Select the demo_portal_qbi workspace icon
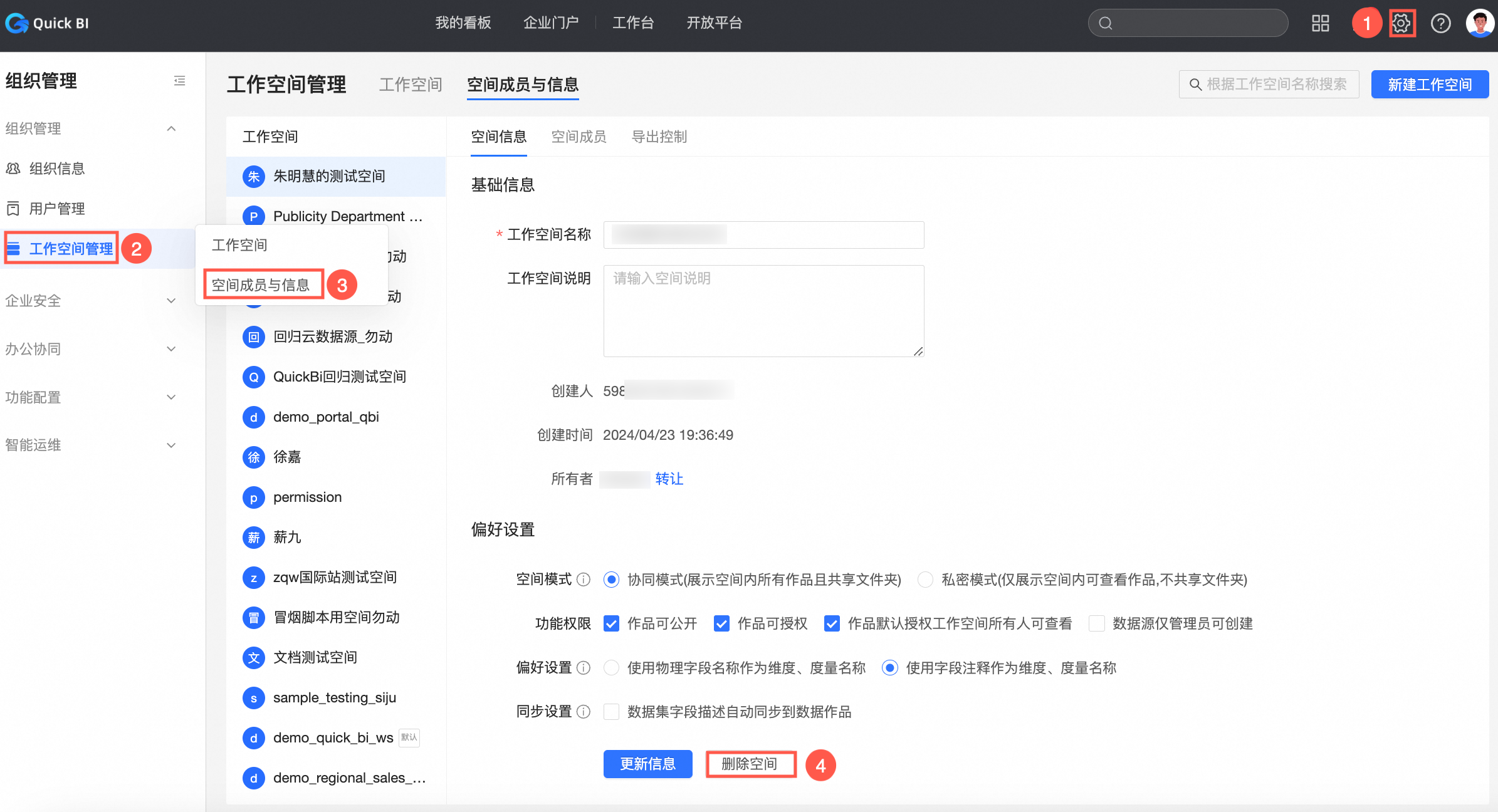This screenshot has height=812, width=1498. coord(253,417)
